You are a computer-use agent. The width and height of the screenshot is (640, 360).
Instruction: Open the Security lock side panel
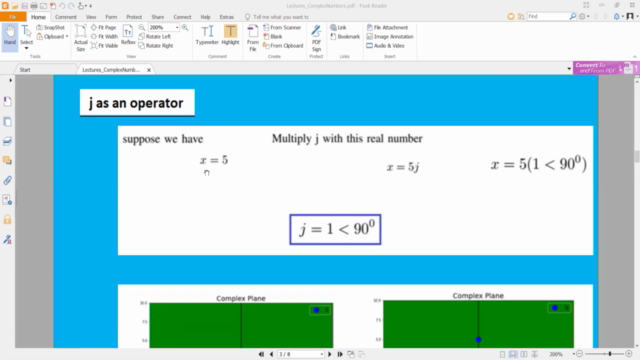click(x=7, y=220)
